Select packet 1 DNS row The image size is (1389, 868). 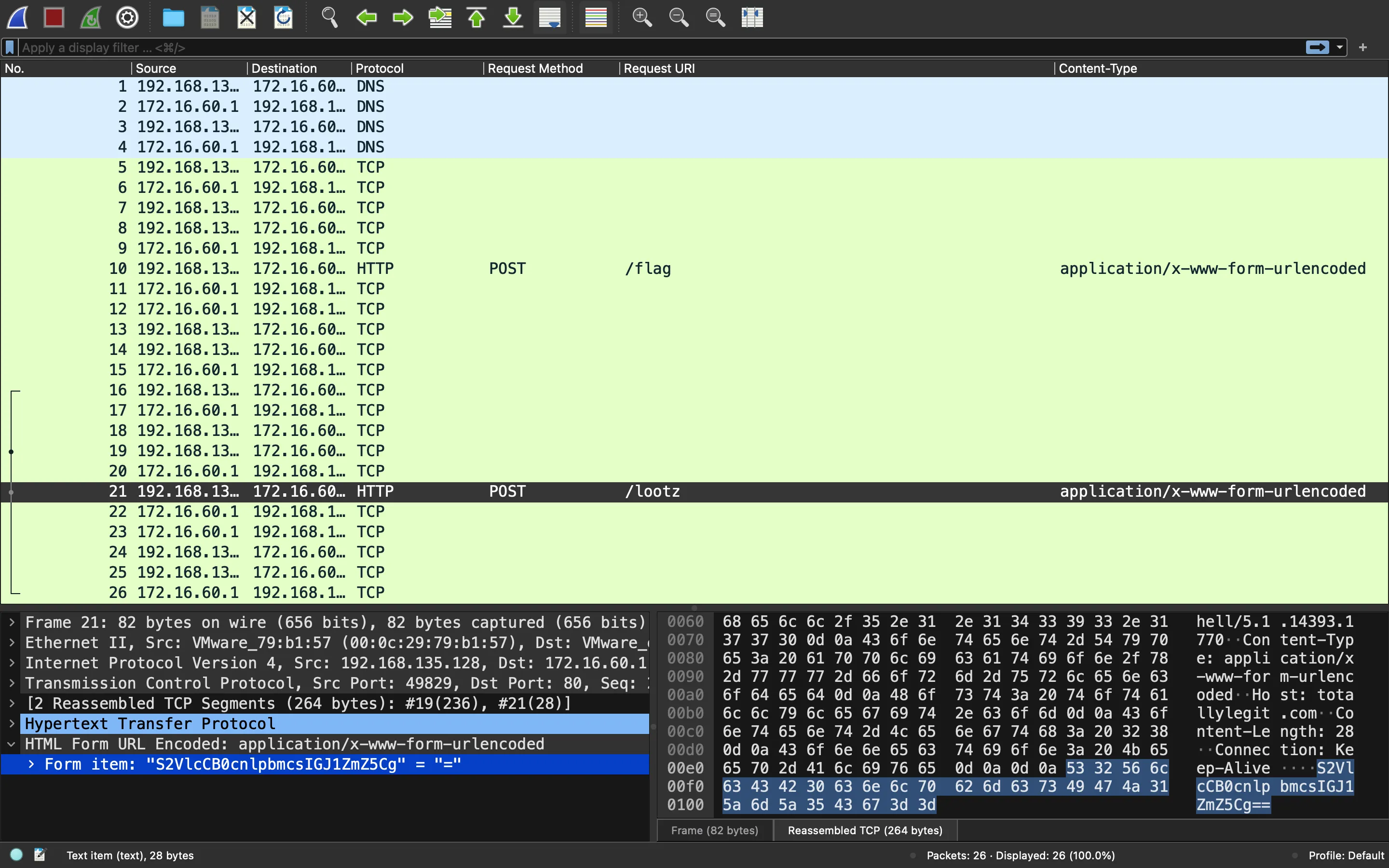(x=694, y=87)
